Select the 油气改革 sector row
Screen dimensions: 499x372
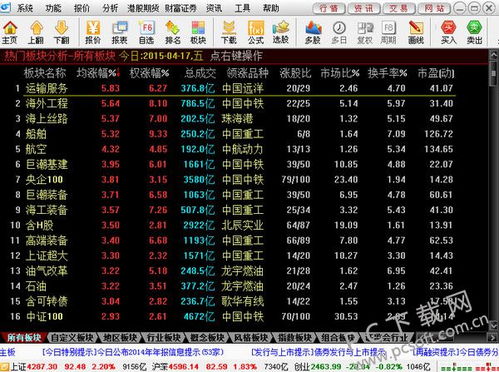[233, 271]
